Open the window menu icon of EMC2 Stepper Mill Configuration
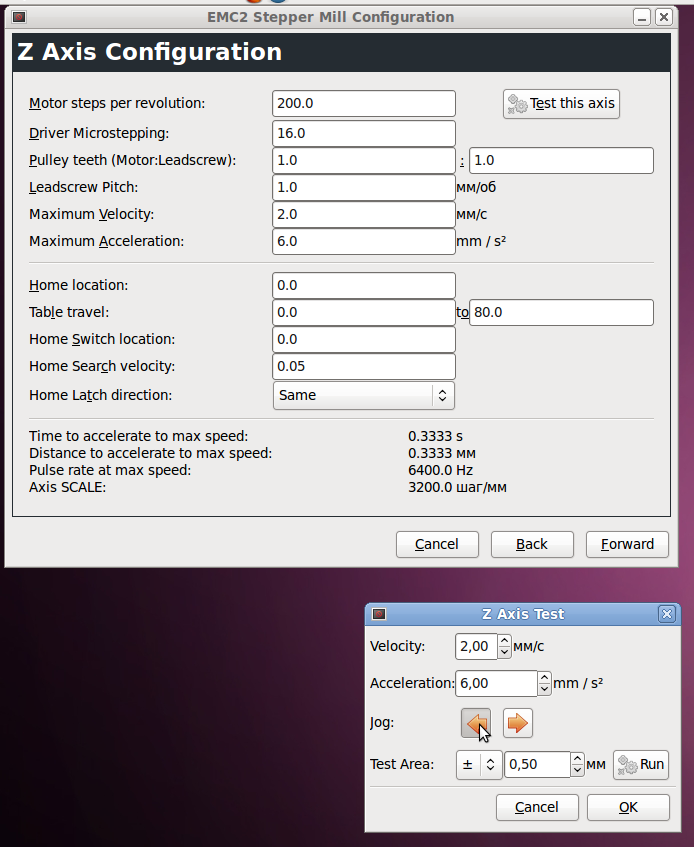694x847 pixels. (19, 17)
